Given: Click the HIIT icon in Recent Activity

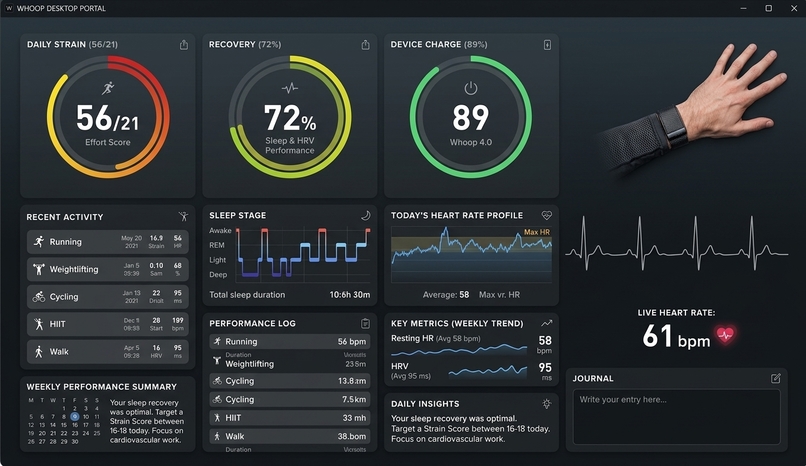Looking at the screenshot, I should tap(39, 324).
